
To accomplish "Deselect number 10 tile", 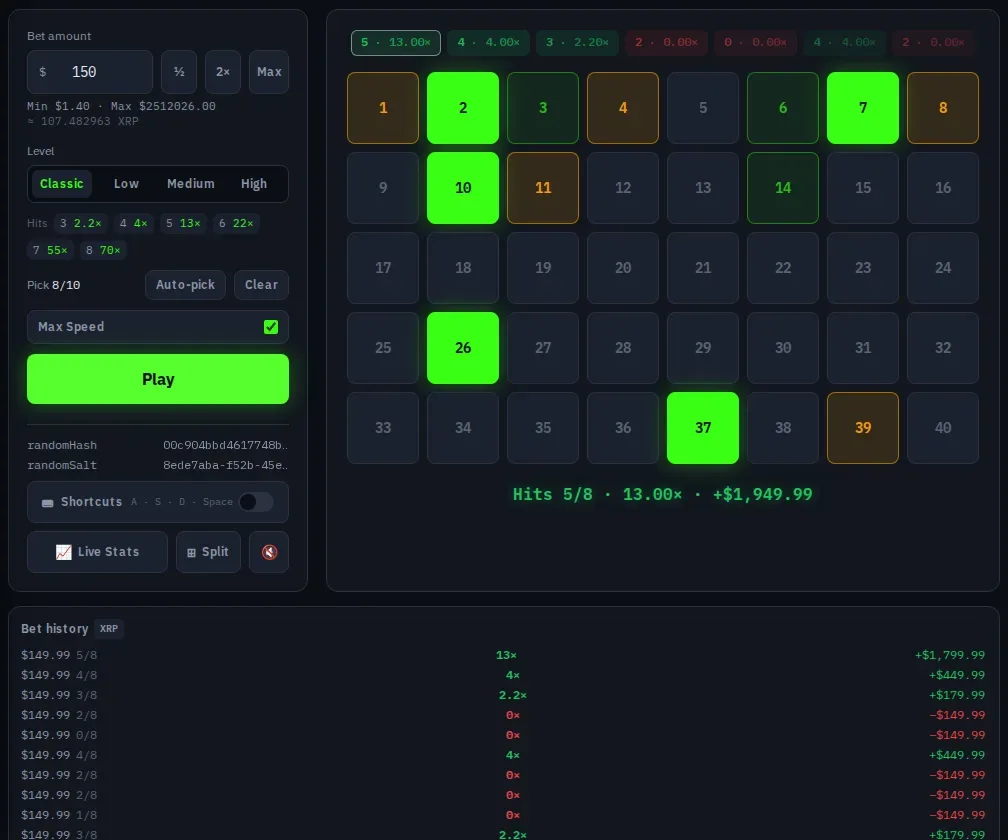I will click(x=463, y=188).
